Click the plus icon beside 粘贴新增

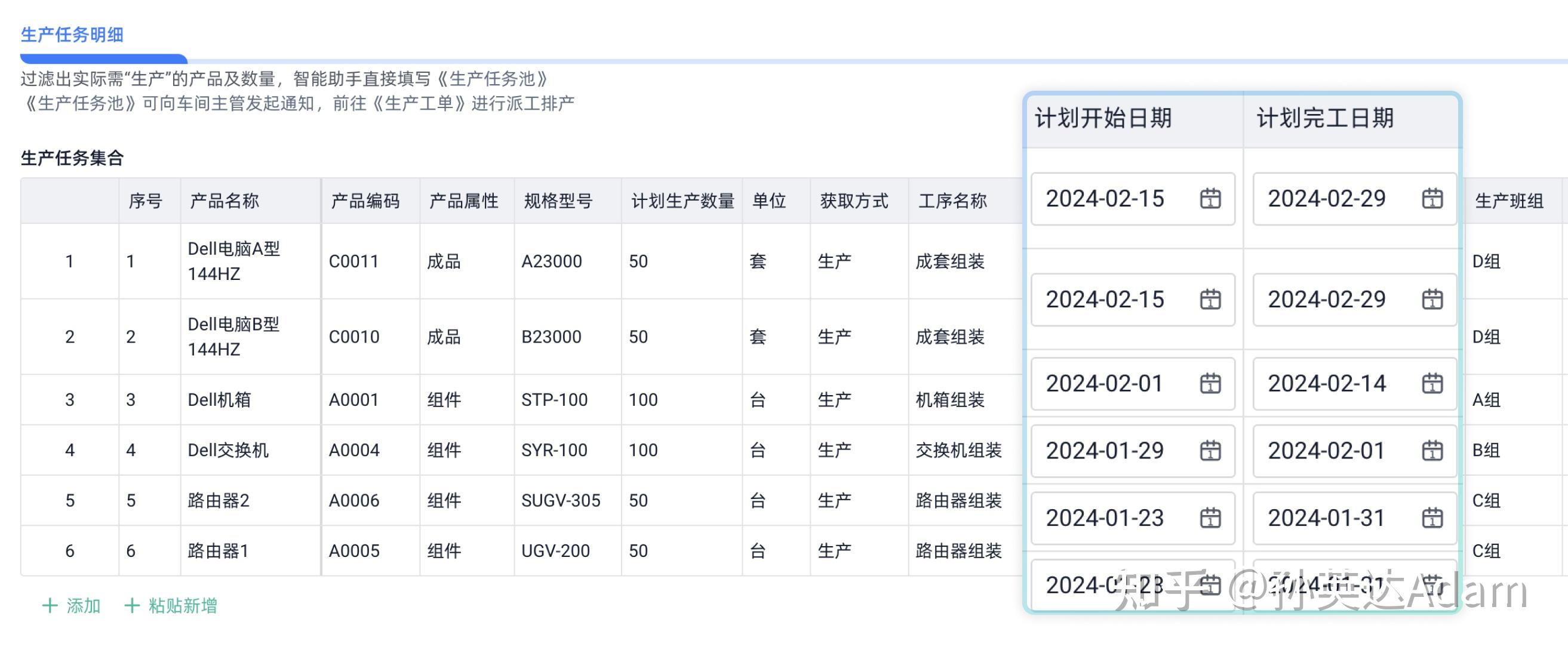(x=131, y=605)
